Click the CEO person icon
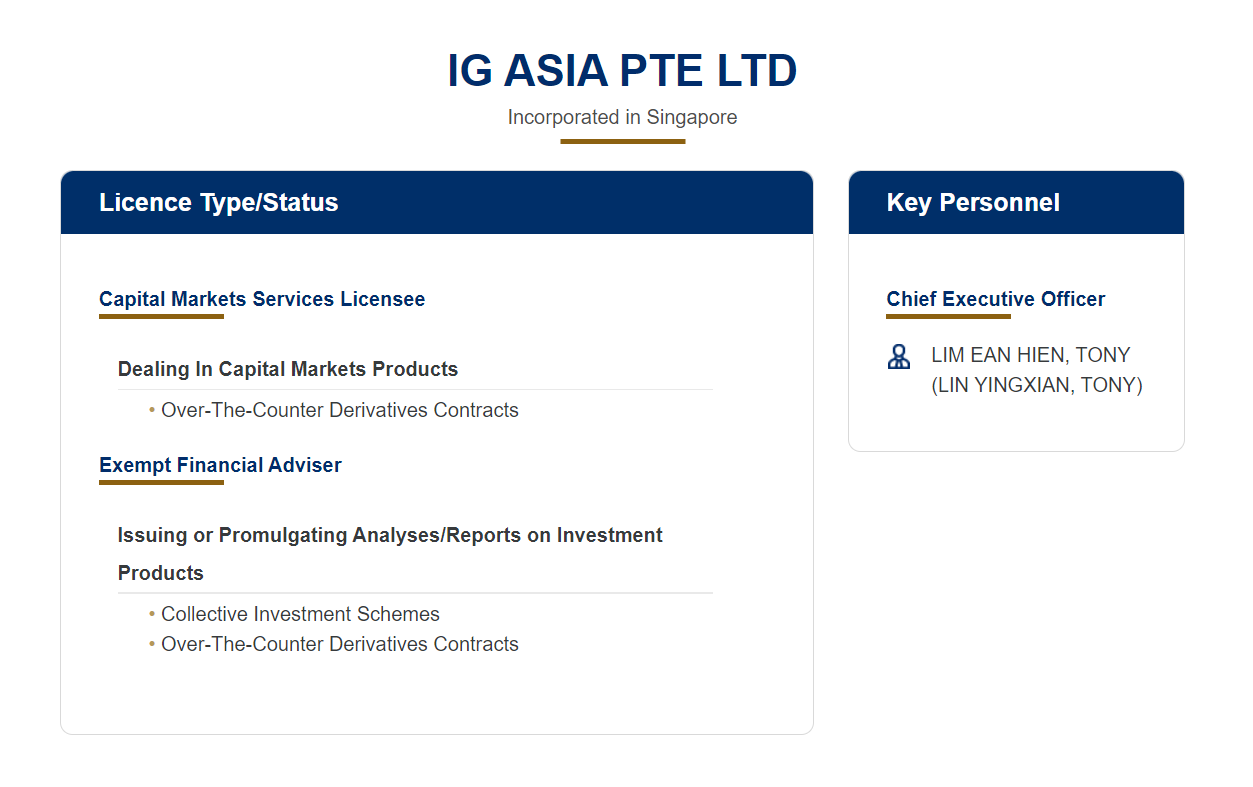Viewport: 1253px width, 787px height. [899, 357]
